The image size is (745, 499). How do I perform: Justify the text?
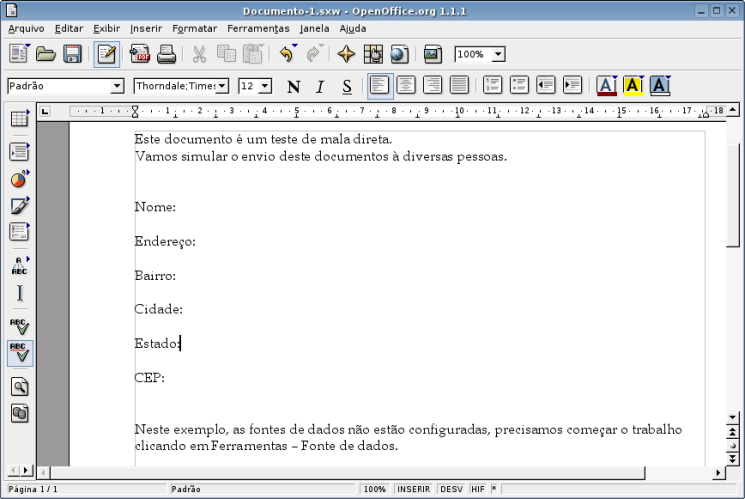point(459,86)
